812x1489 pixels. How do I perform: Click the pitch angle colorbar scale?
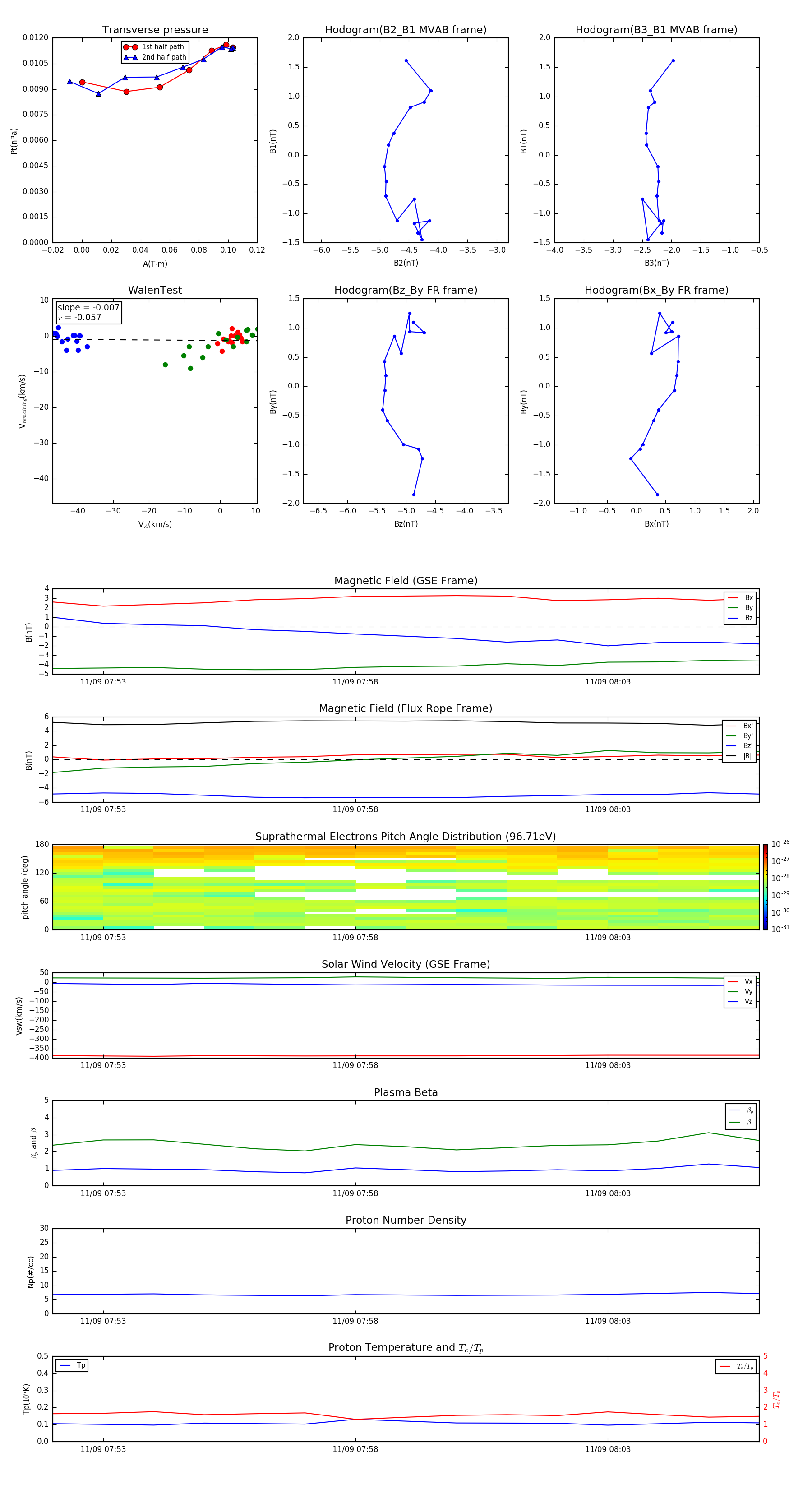tap(765, 887)
